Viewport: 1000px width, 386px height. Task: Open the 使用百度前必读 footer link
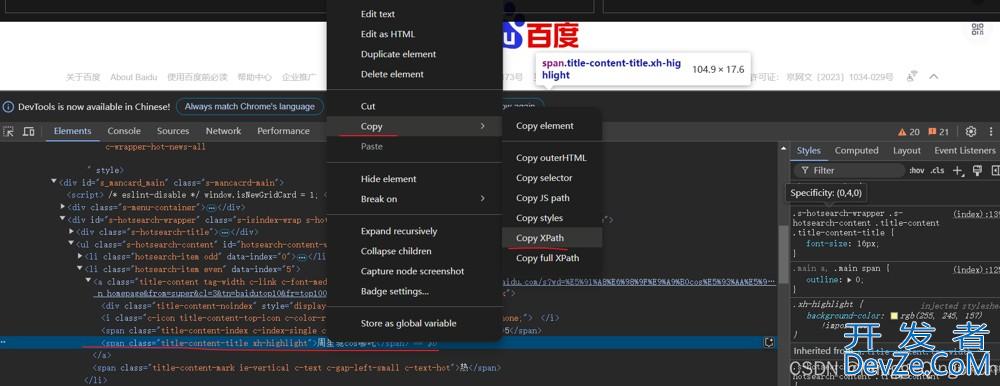click(197, 77)
